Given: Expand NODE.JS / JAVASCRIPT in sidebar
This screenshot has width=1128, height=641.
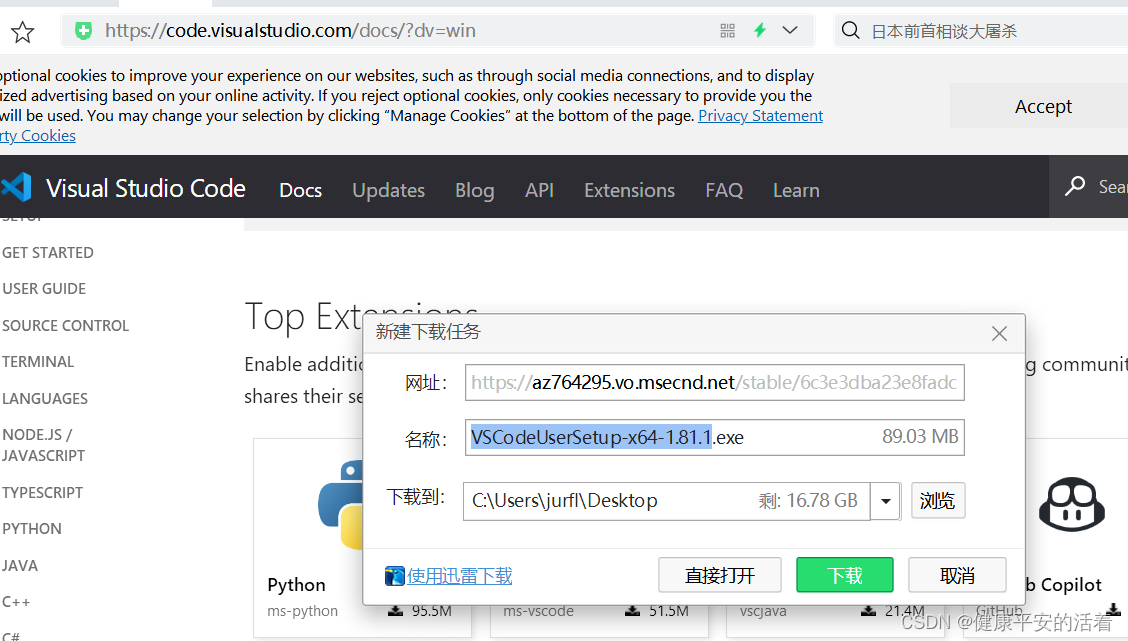Looking at the screenshot, I should (43, 445).
